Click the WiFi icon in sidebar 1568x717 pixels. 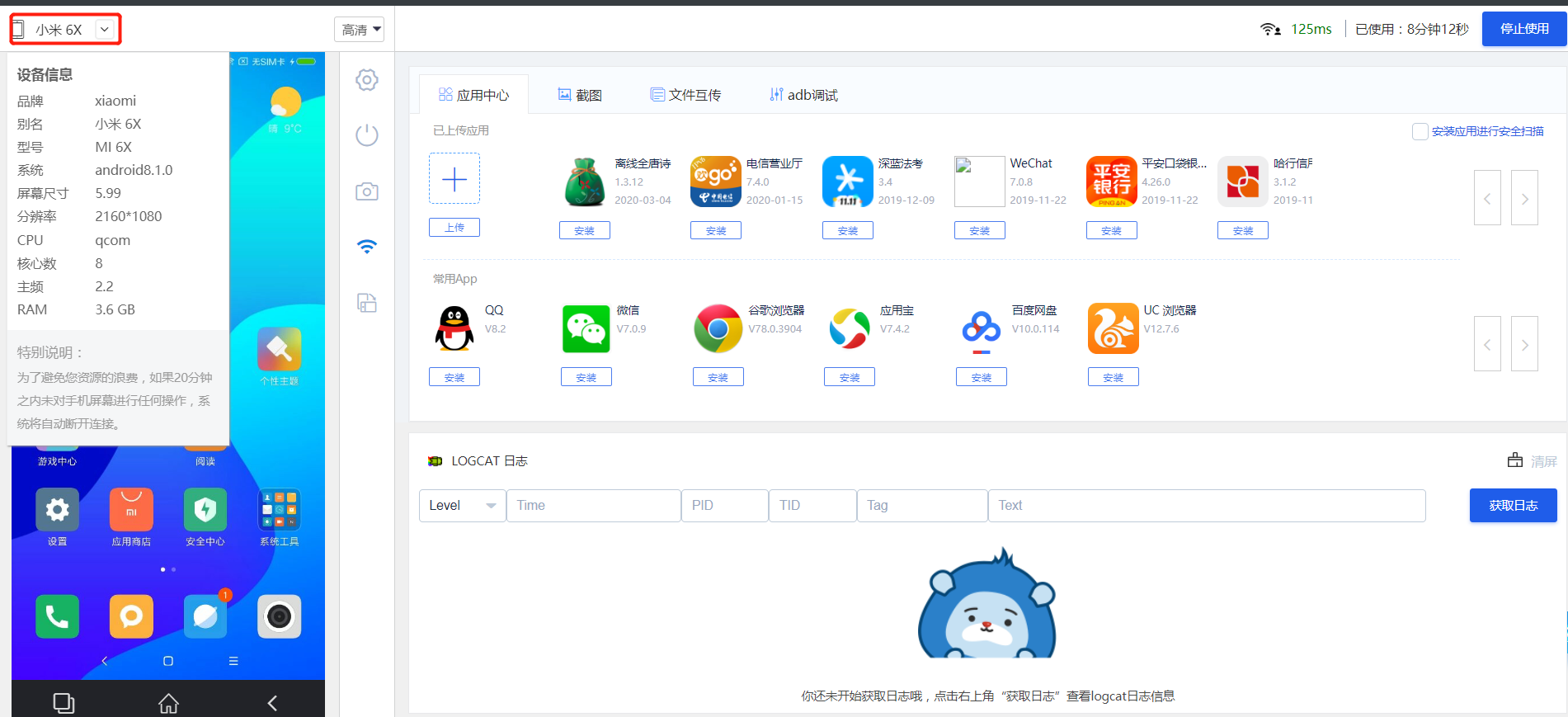[367, 246]
